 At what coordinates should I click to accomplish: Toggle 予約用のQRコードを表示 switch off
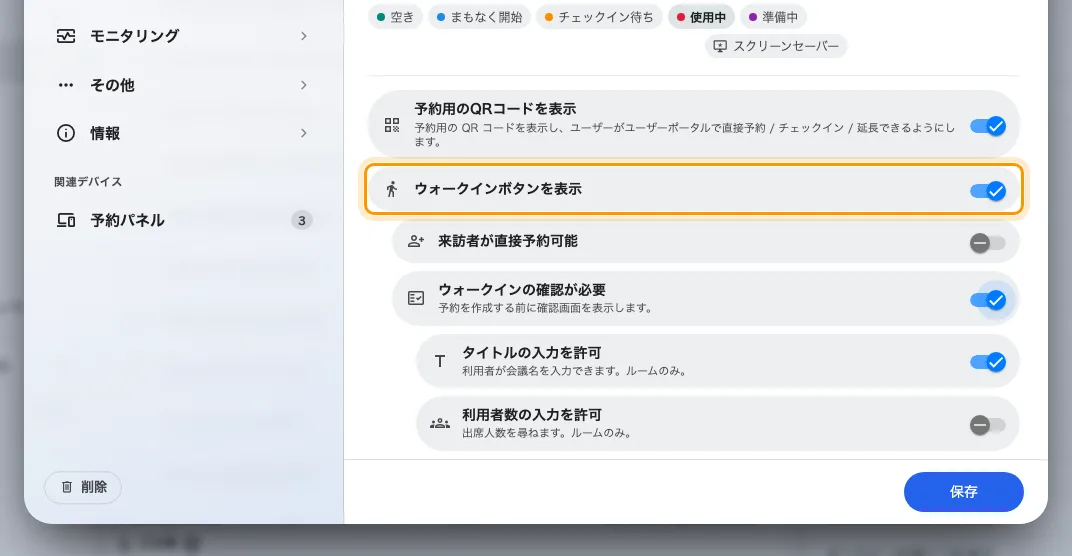click(x=988, y=127)
